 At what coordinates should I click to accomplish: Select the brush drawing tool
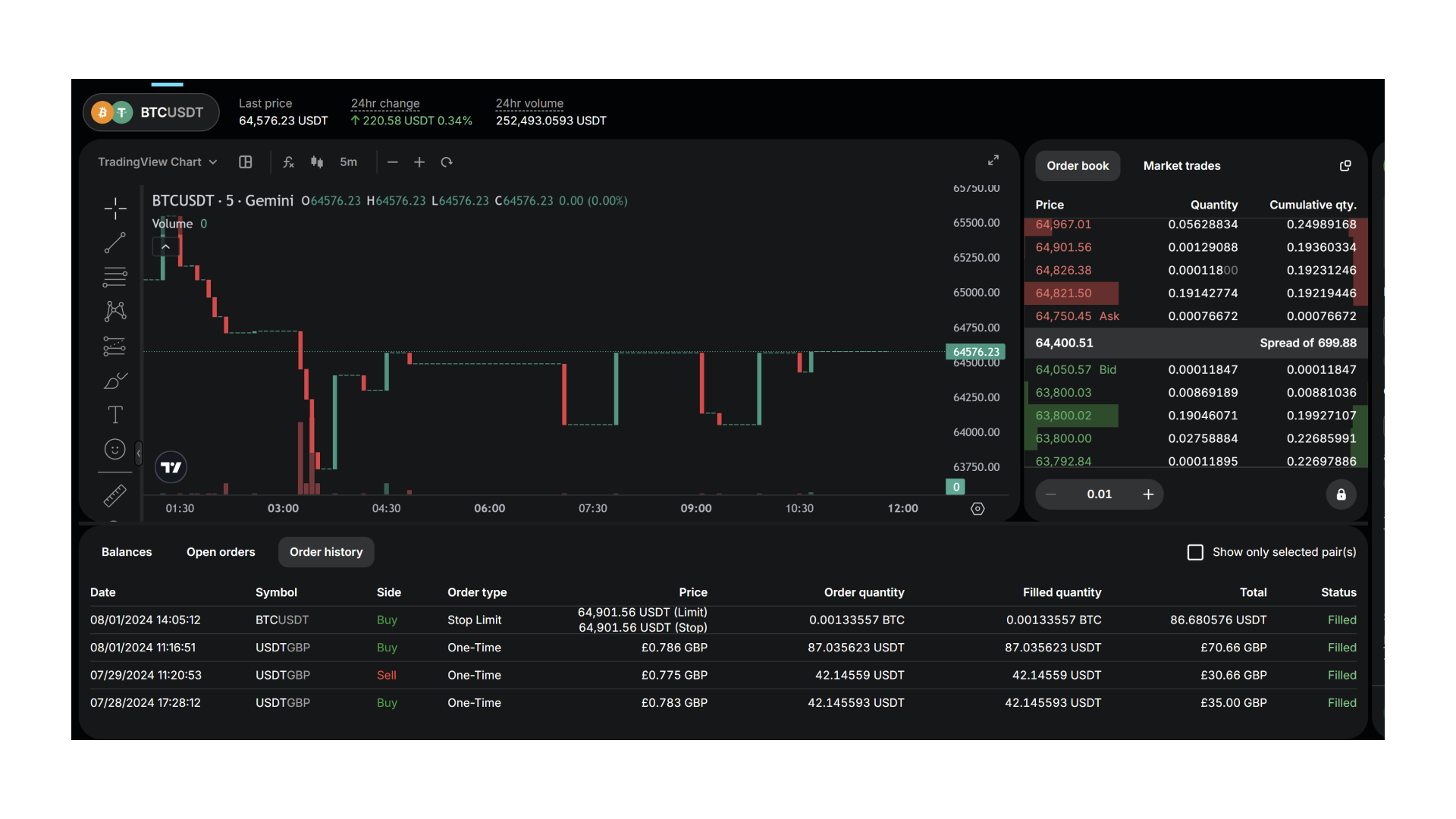pos(115,381)
